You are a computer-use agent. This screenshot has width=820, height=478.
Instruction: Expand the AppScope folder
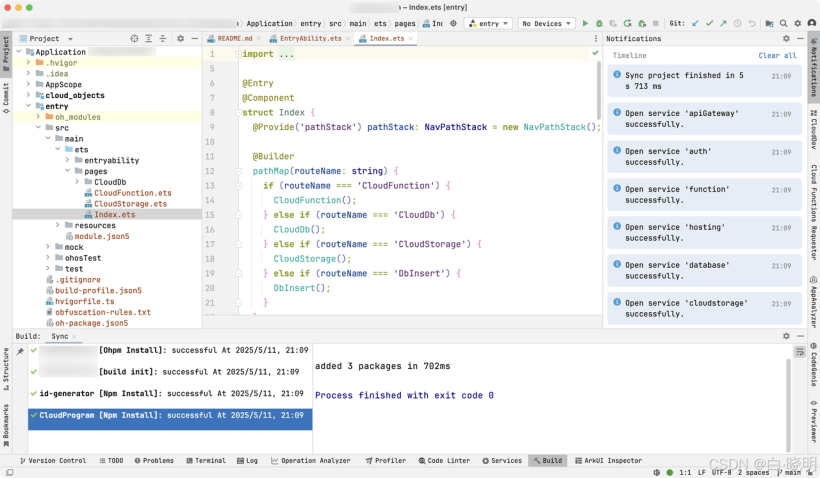pos(28,84)
